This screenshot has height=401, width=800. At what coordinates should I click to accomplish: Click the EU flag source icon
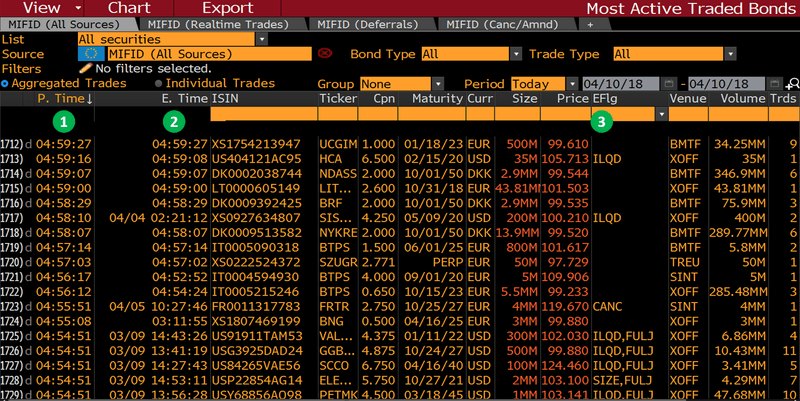coord(90,54)
